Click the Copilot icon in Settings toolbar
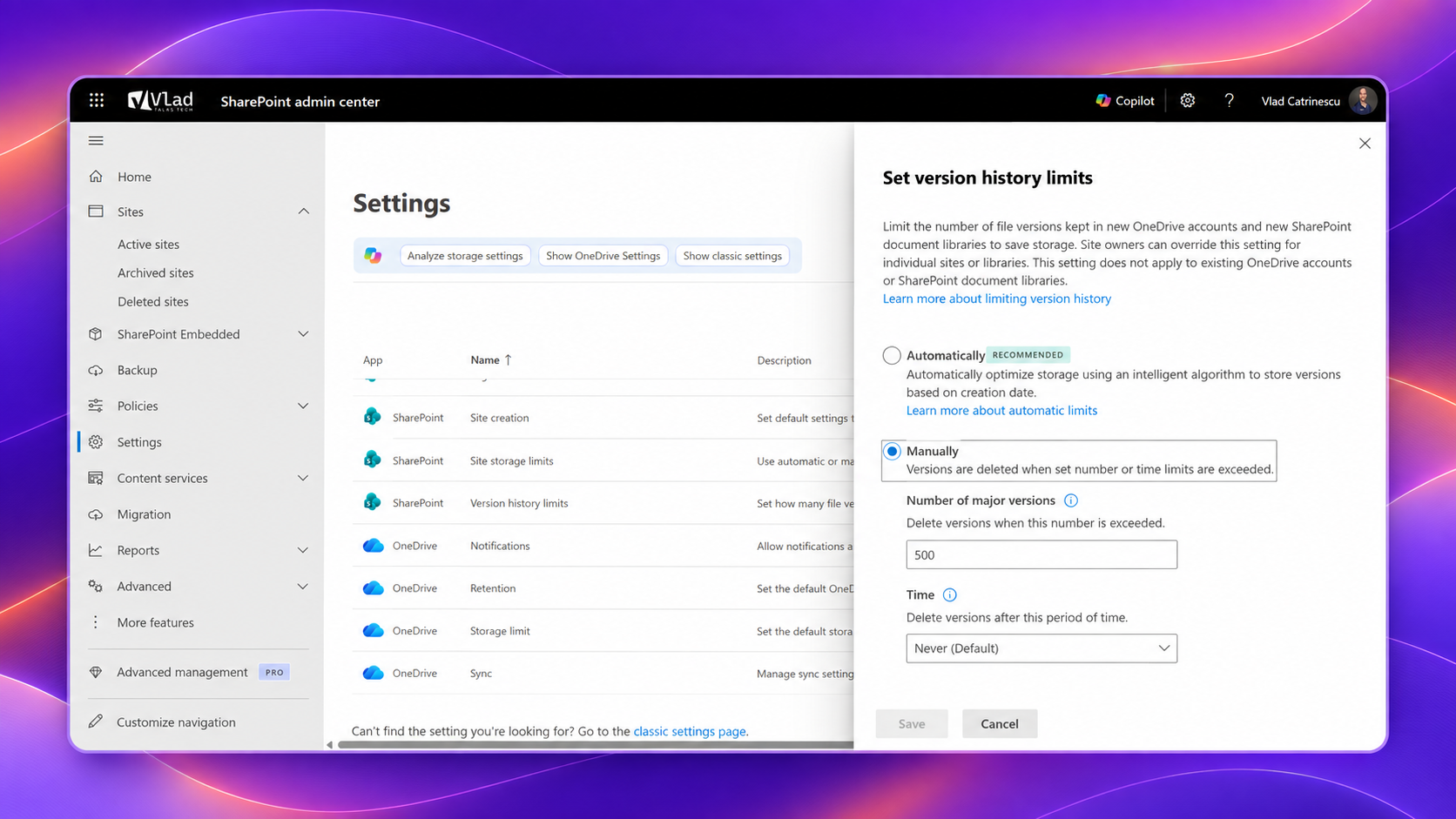The image size is (1456, 819). point(373,256)
